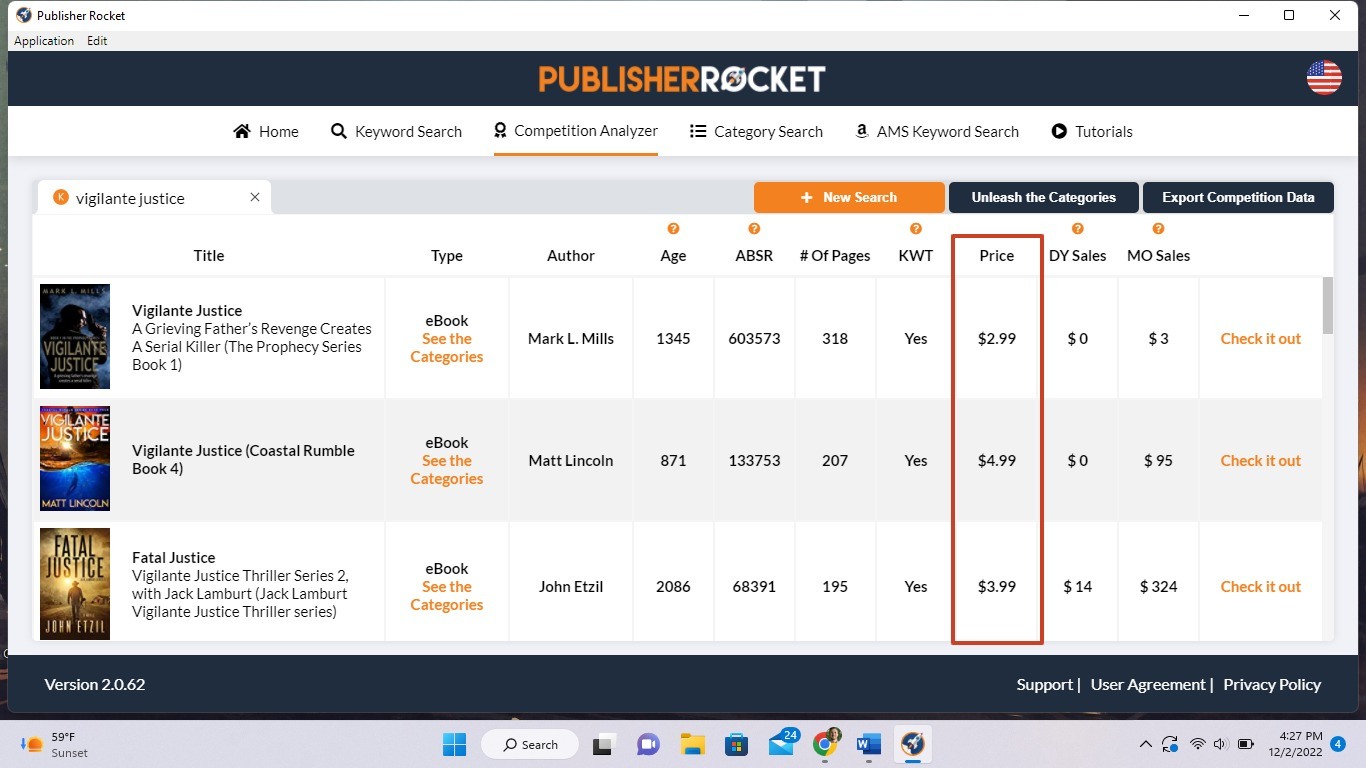
Task: Start a New Search
Action: click(849, 197)
